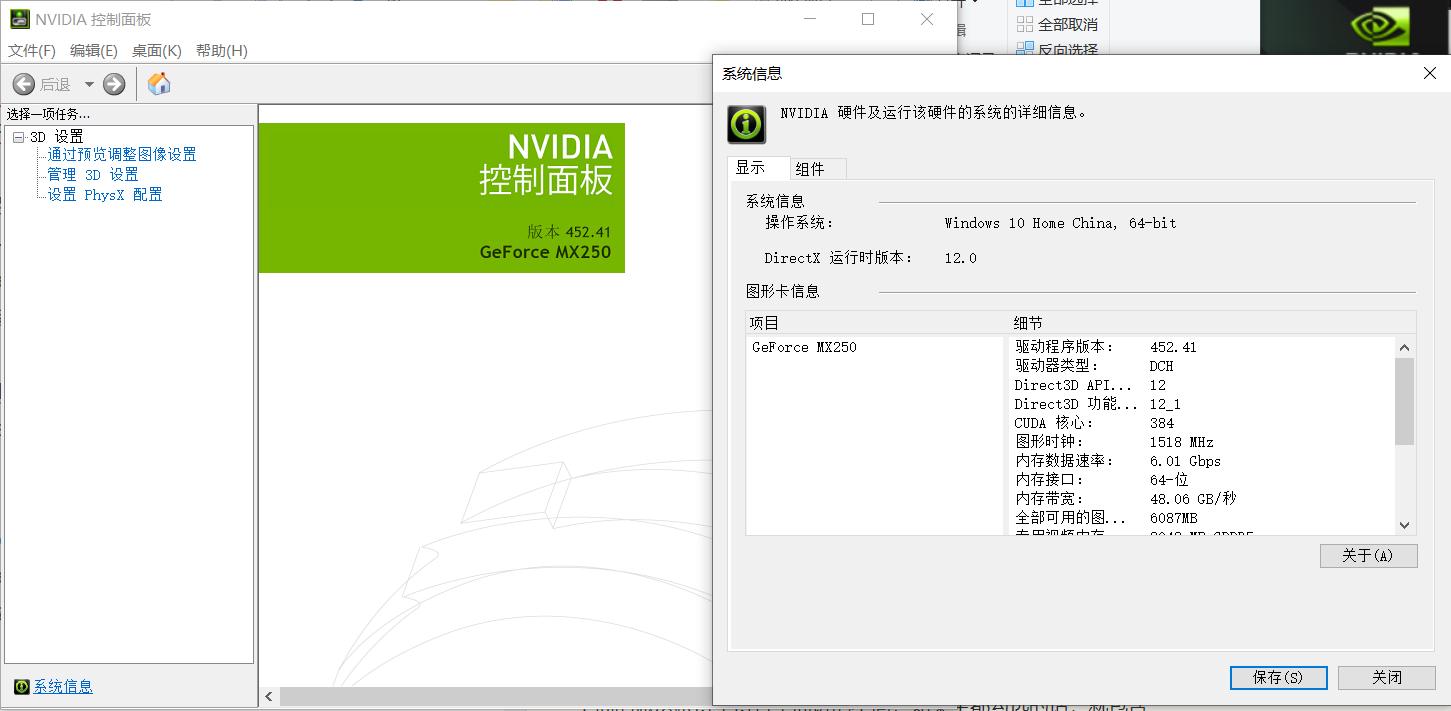This screenshot has width=1451, height=711.
Task: Click the Direct3D 功能 12_1 row
Action: coord(1203,404)
